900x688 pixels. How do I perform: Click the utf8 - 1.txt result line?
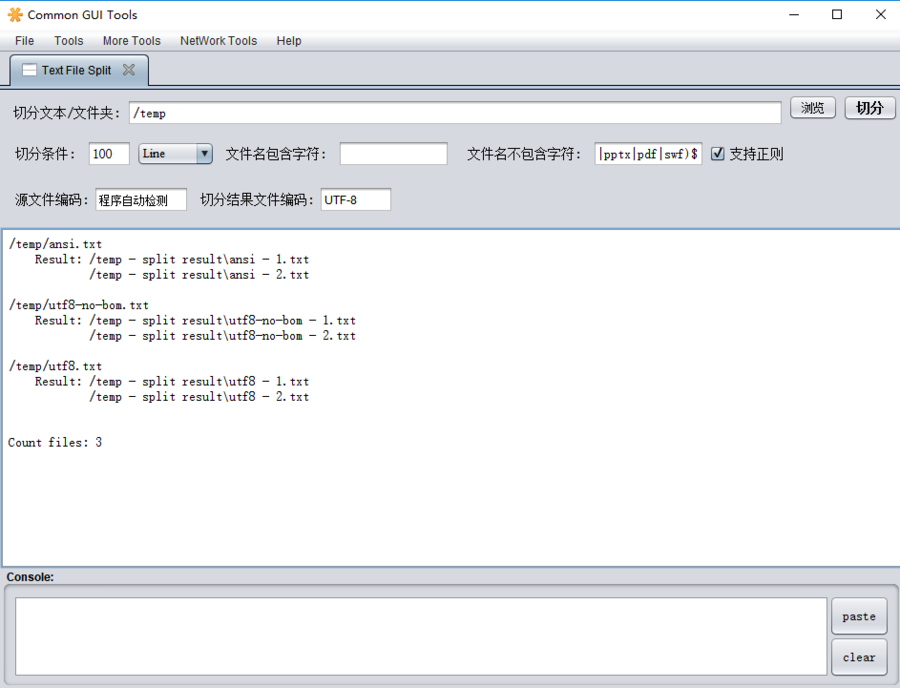pyautogui.click(x=172, y=382)
